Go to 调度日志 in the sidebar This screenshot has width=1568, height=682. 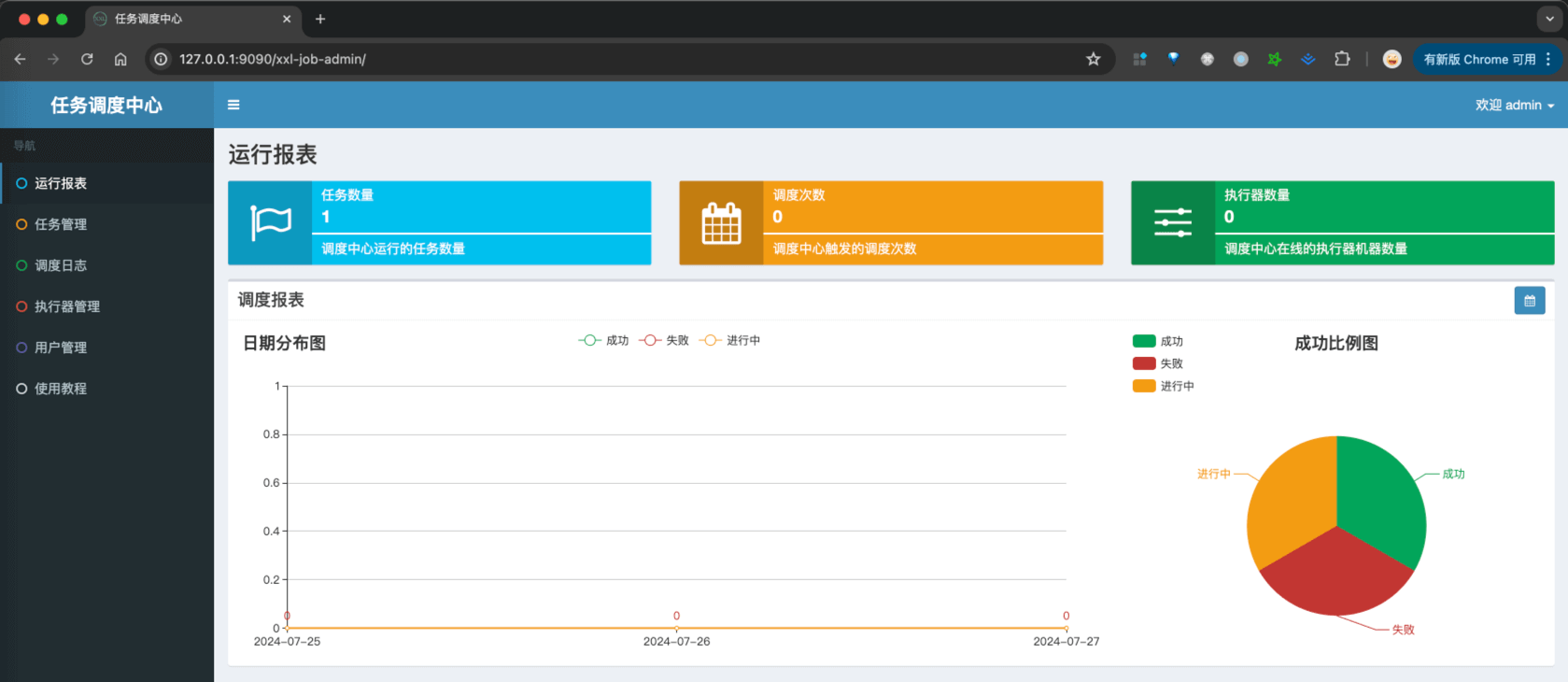61,265
